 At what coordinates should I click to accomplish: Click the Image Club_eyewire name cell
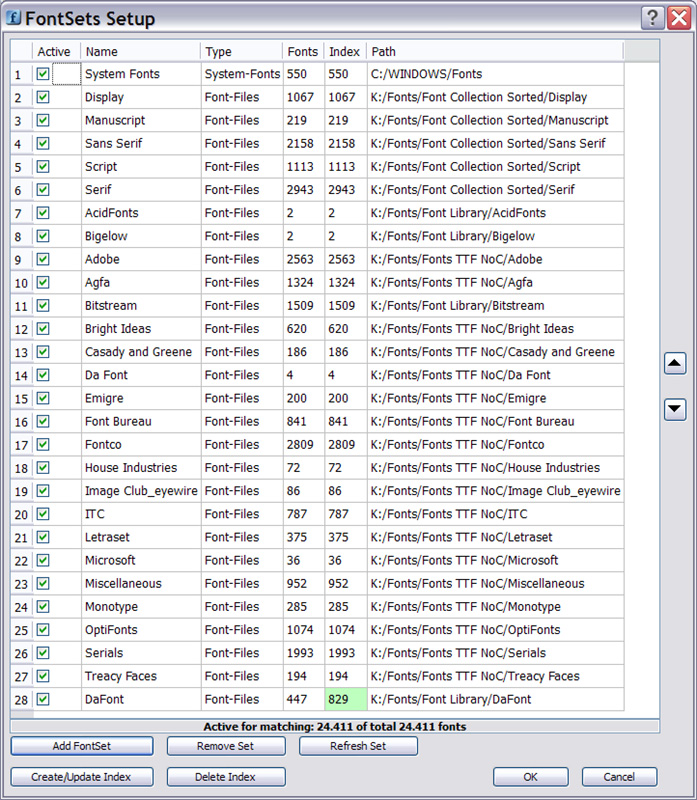coord(141,491)
